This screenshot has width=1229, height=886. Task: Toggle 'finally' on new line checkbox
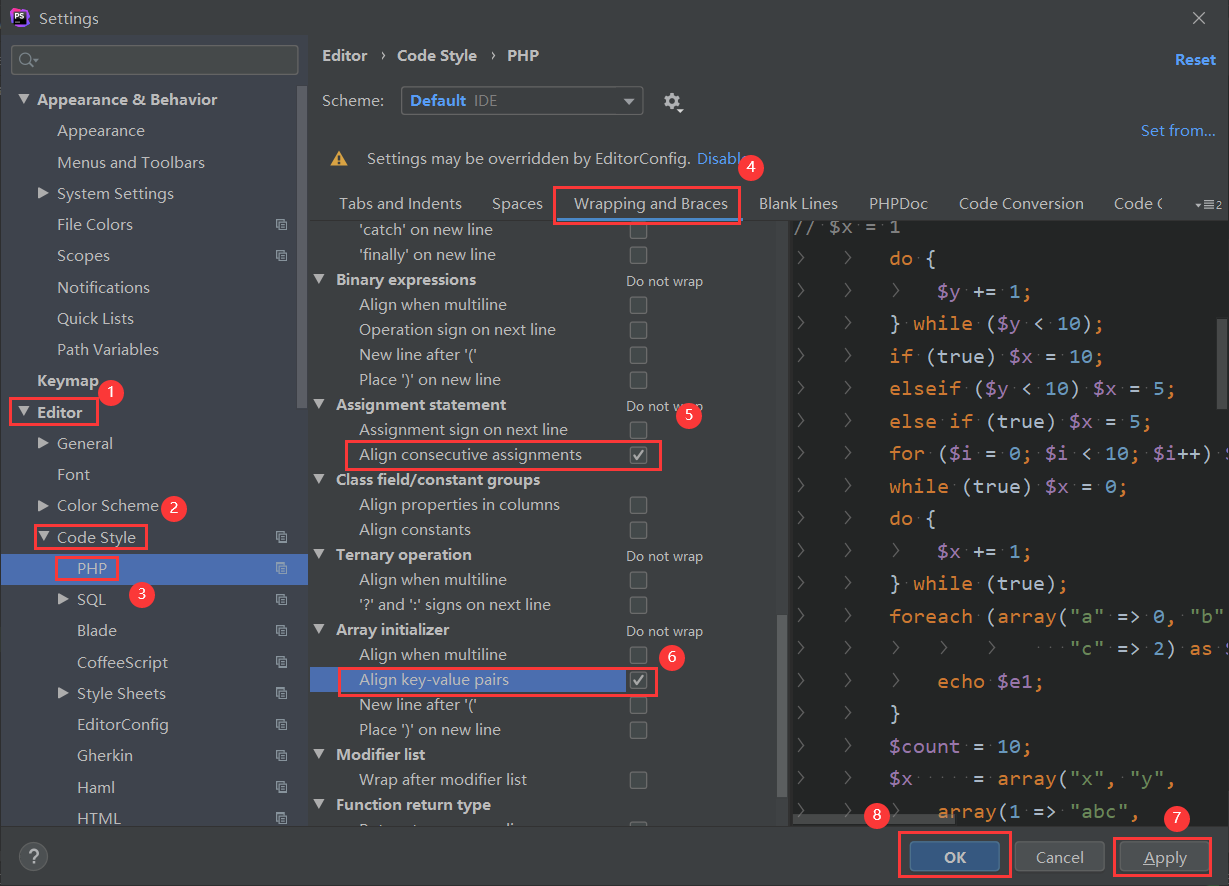pos(638,255)
